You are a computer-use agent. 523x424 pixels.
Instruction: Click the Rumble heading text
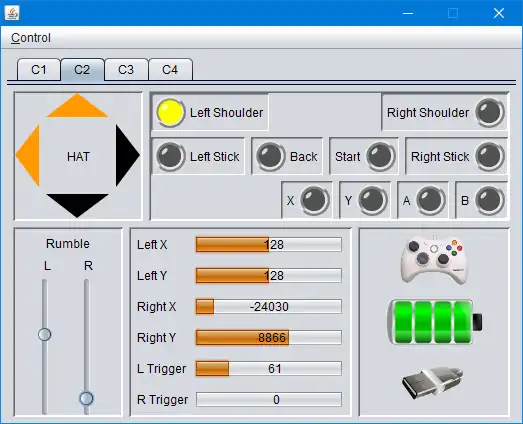[x=68, y=244]
